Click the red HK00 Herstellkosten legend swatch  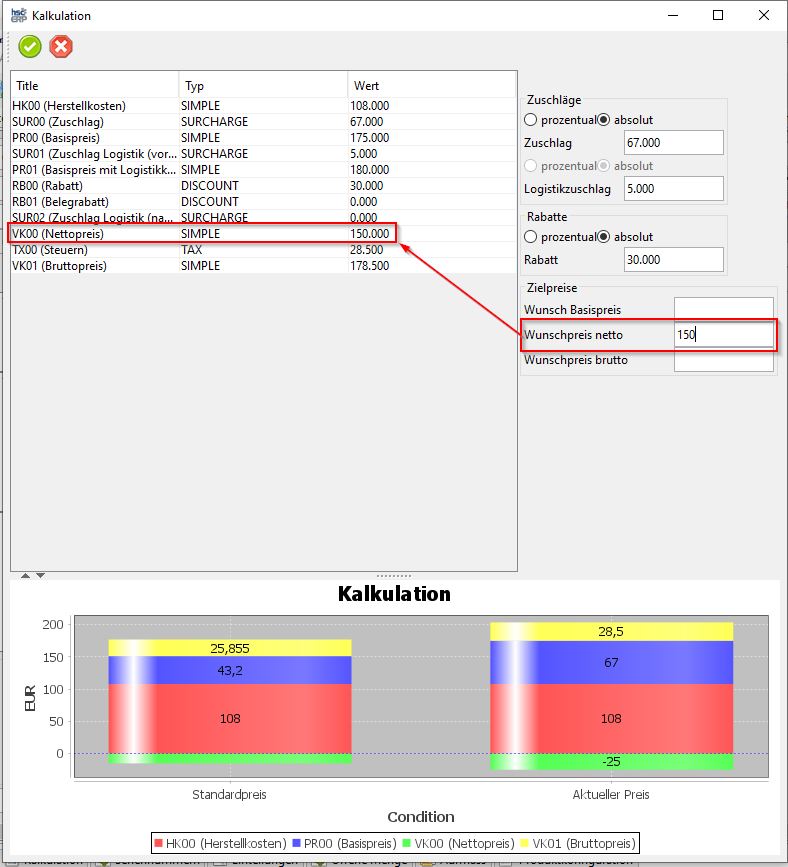pos(158,843)
